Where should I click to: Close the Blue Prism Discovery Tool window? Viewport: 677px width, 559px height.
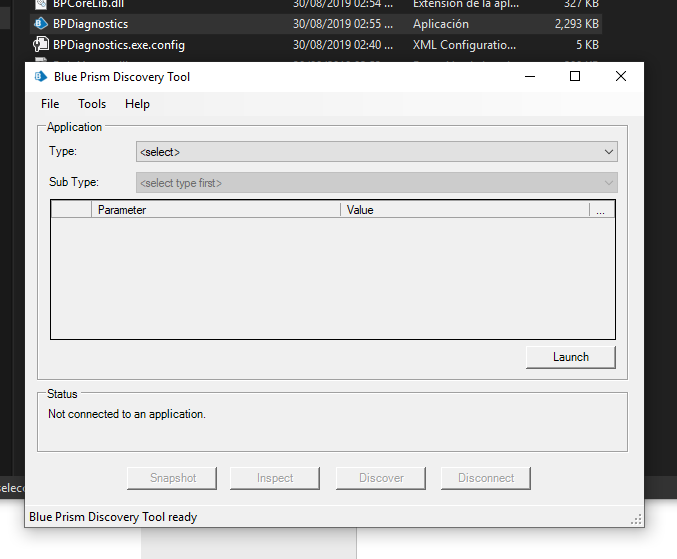(620, 76)
